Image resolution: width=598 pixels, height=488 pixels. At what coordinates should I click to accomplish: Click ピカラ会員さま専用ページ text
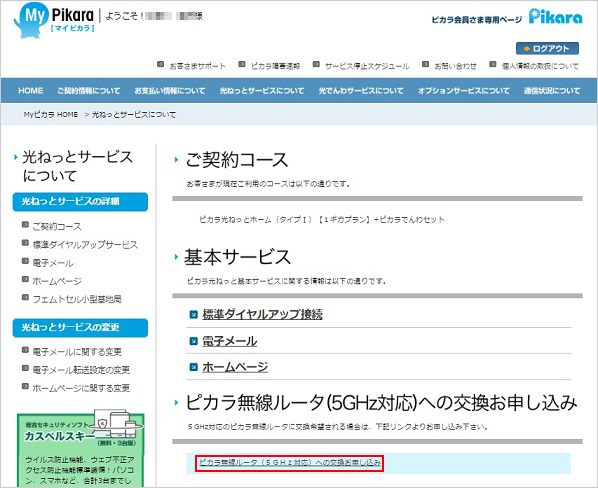pos(476,20)
